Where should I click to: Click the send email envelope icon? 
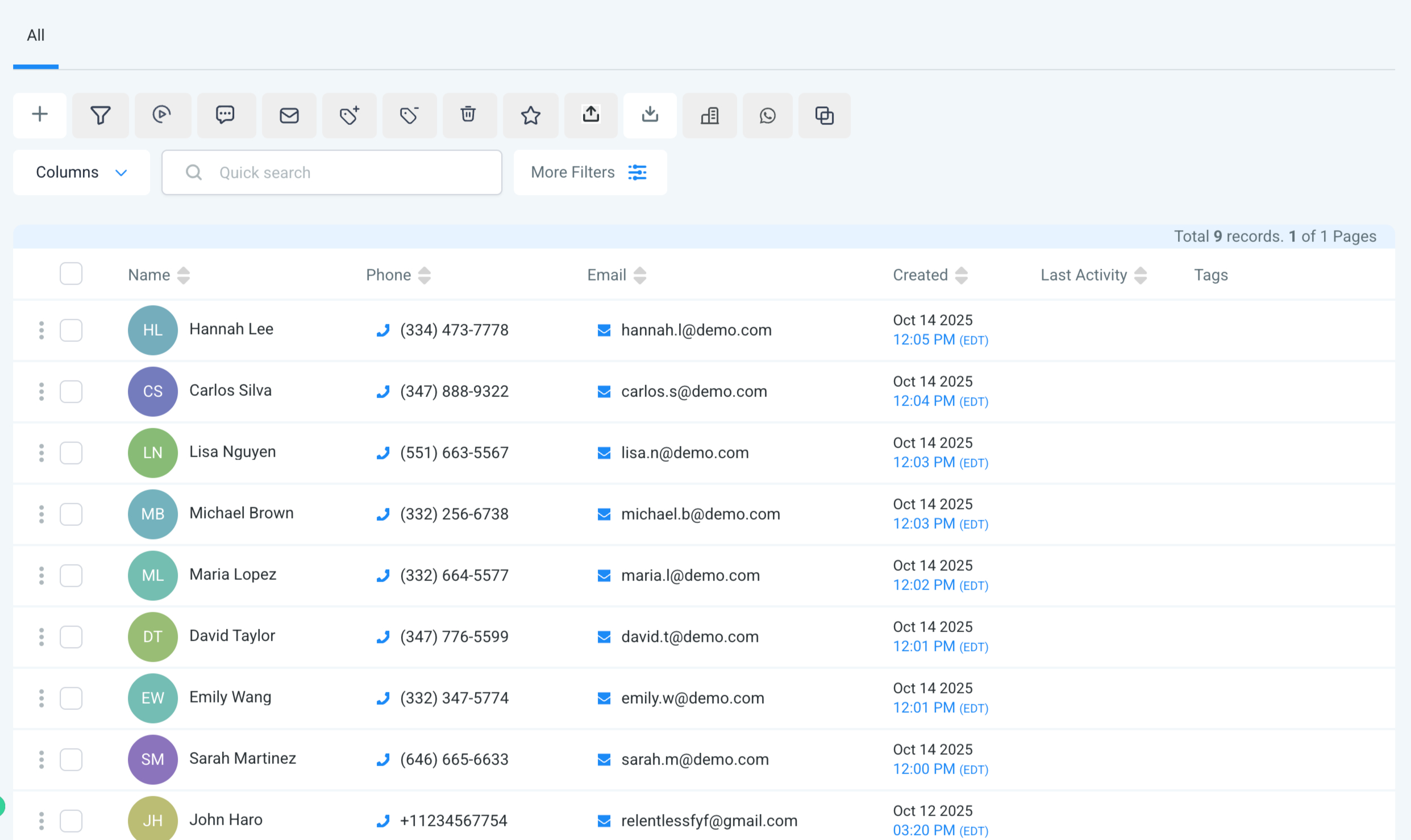pyautogui.click(x=289, y=115)
